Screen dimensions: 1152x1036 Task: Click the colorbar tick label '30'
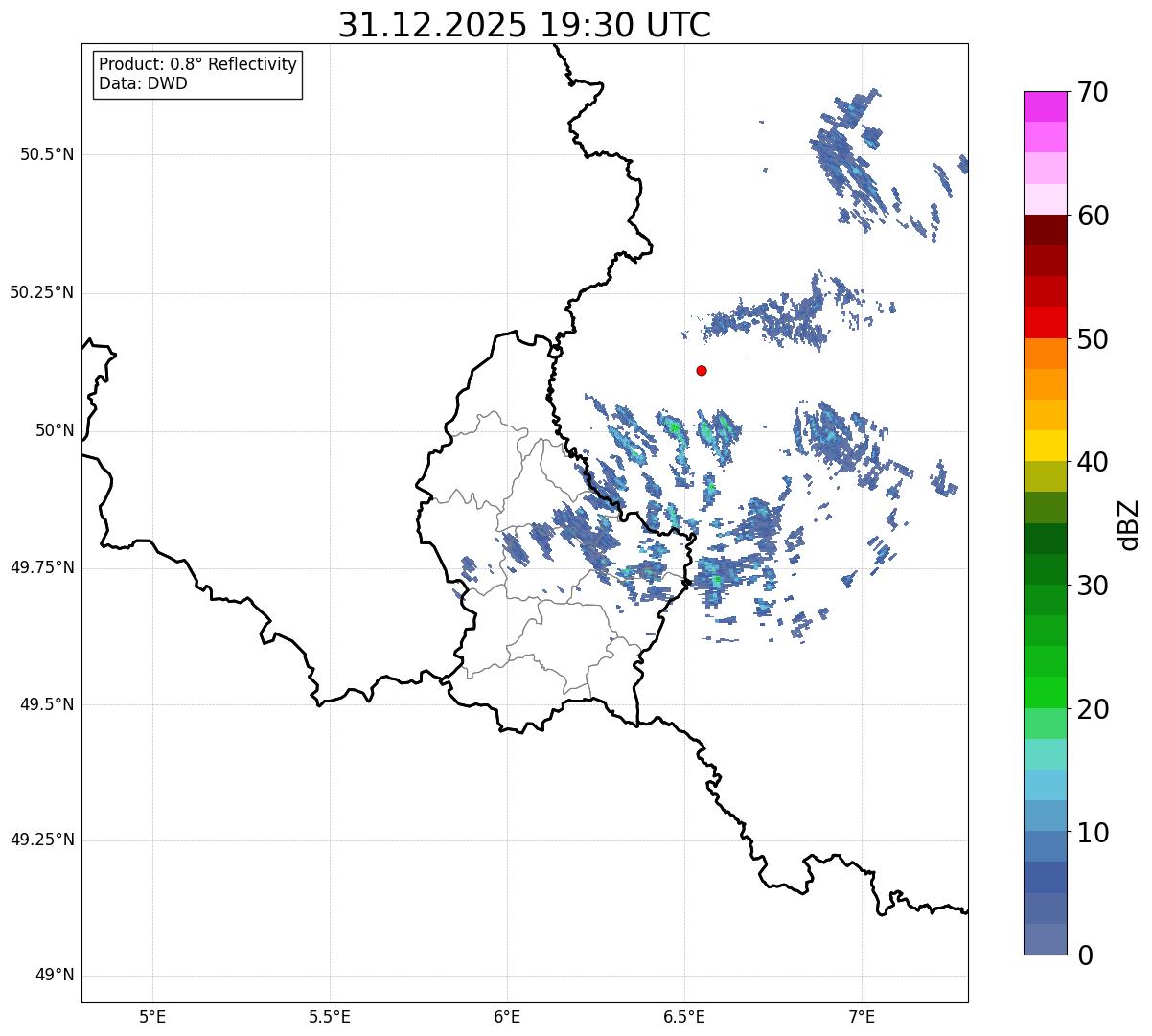(x=1092, y=586)
